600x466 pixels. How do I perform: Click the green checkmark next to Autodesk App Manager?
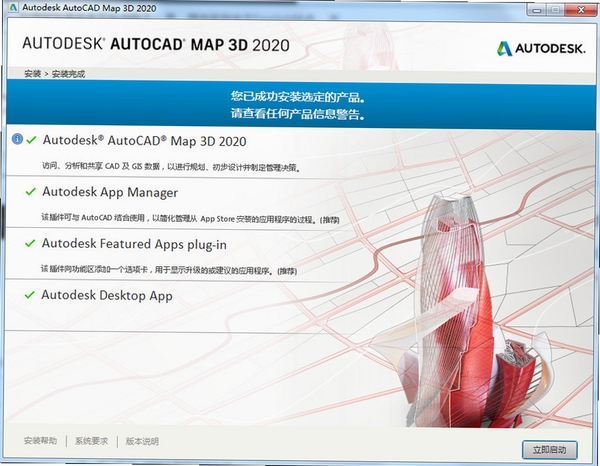(31, 191)
